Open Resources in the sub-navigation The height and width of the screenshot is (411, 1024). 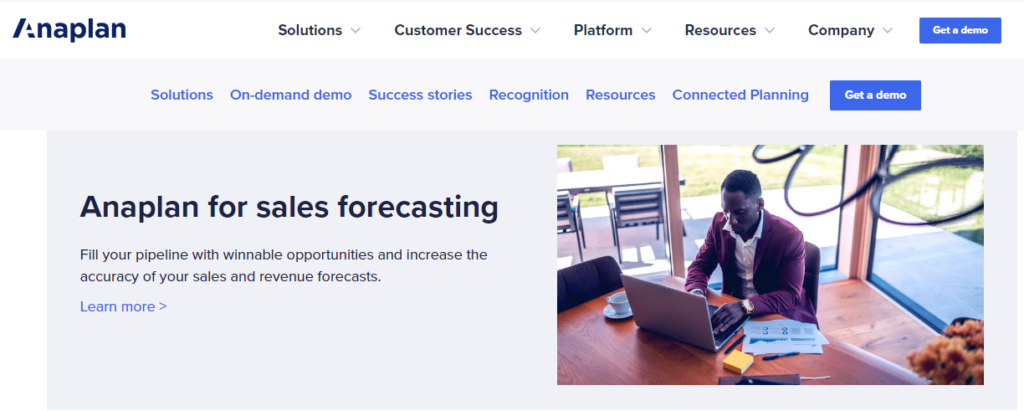pos(620,95)
